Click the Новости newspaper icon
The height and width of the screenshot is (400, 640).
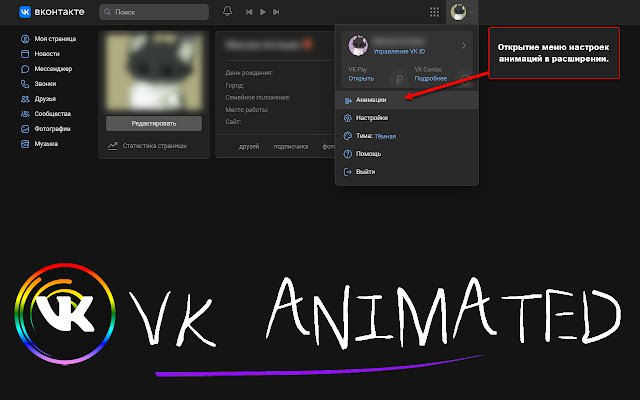pyautogui.click(x=25, y=54)
